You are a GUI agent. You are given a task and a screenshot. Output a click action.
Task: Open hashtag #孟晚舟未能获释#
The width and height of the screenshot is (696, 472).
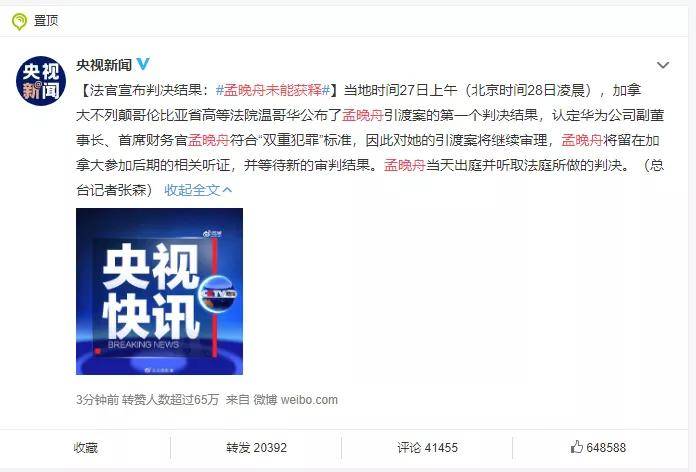tap(273, 90)
